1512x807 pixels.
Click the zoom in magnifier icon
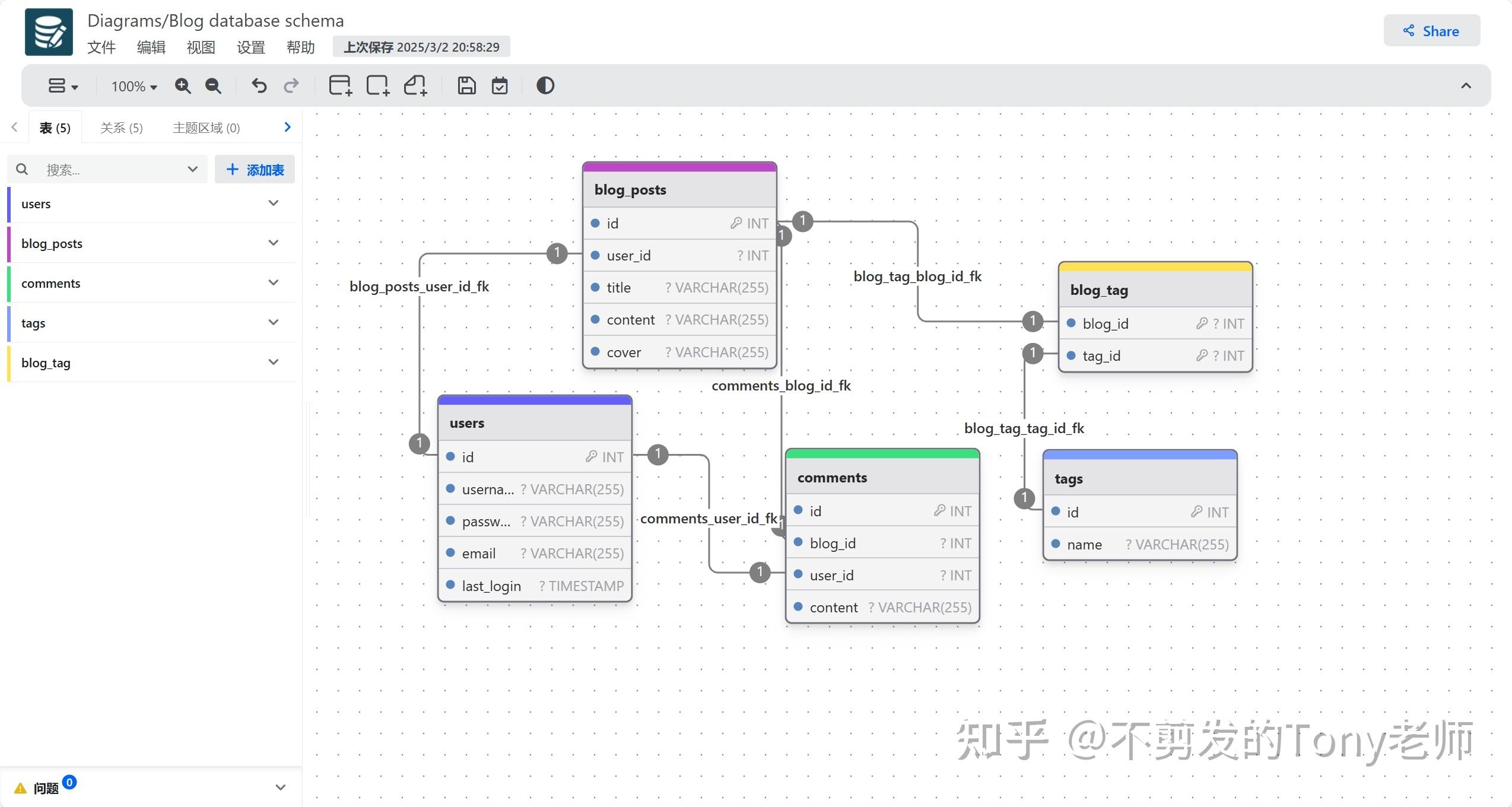point(183,85)
